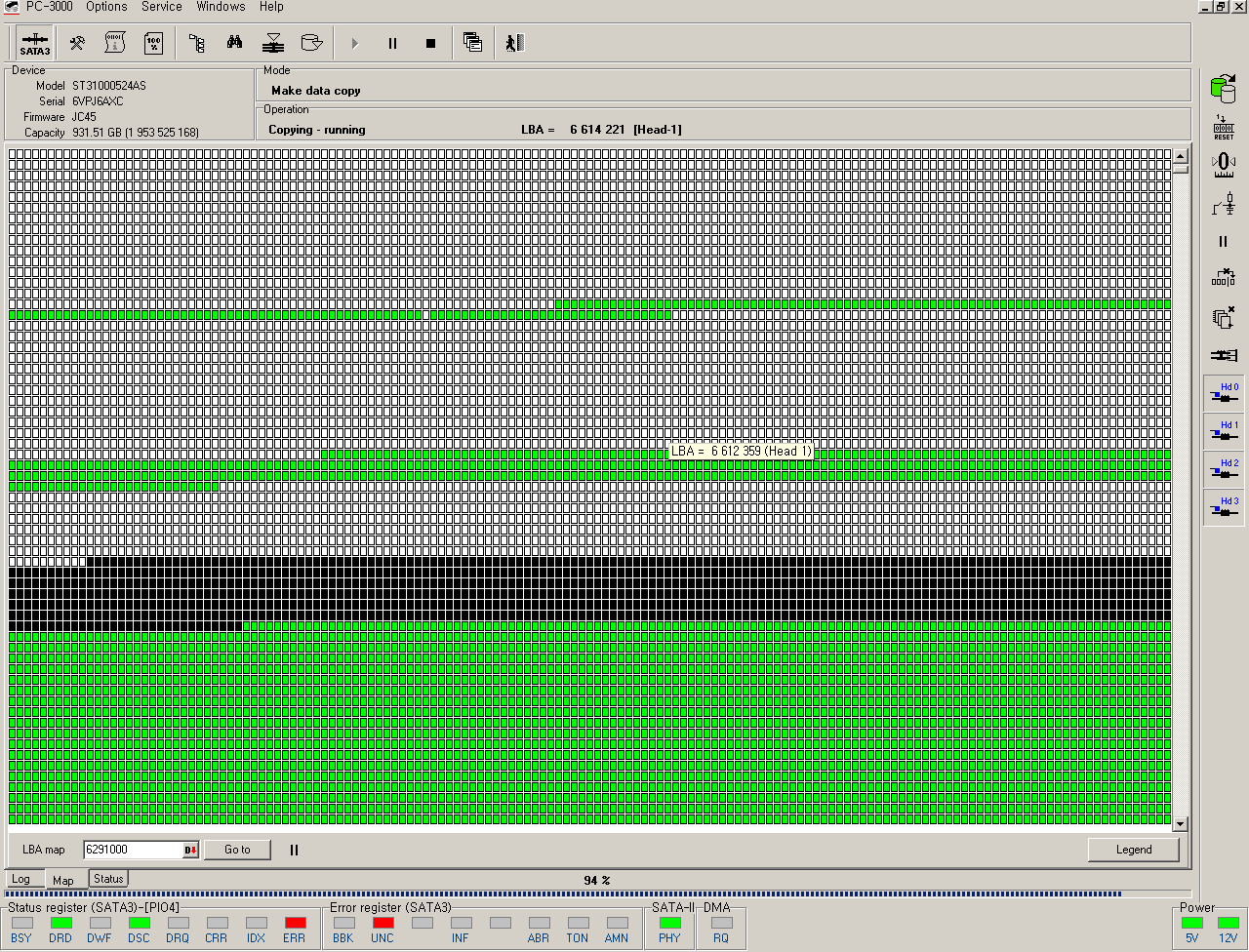Viewport: 1249px width, 952px height.
Task: Click the firmware value JC45
Action: (84, 117)
